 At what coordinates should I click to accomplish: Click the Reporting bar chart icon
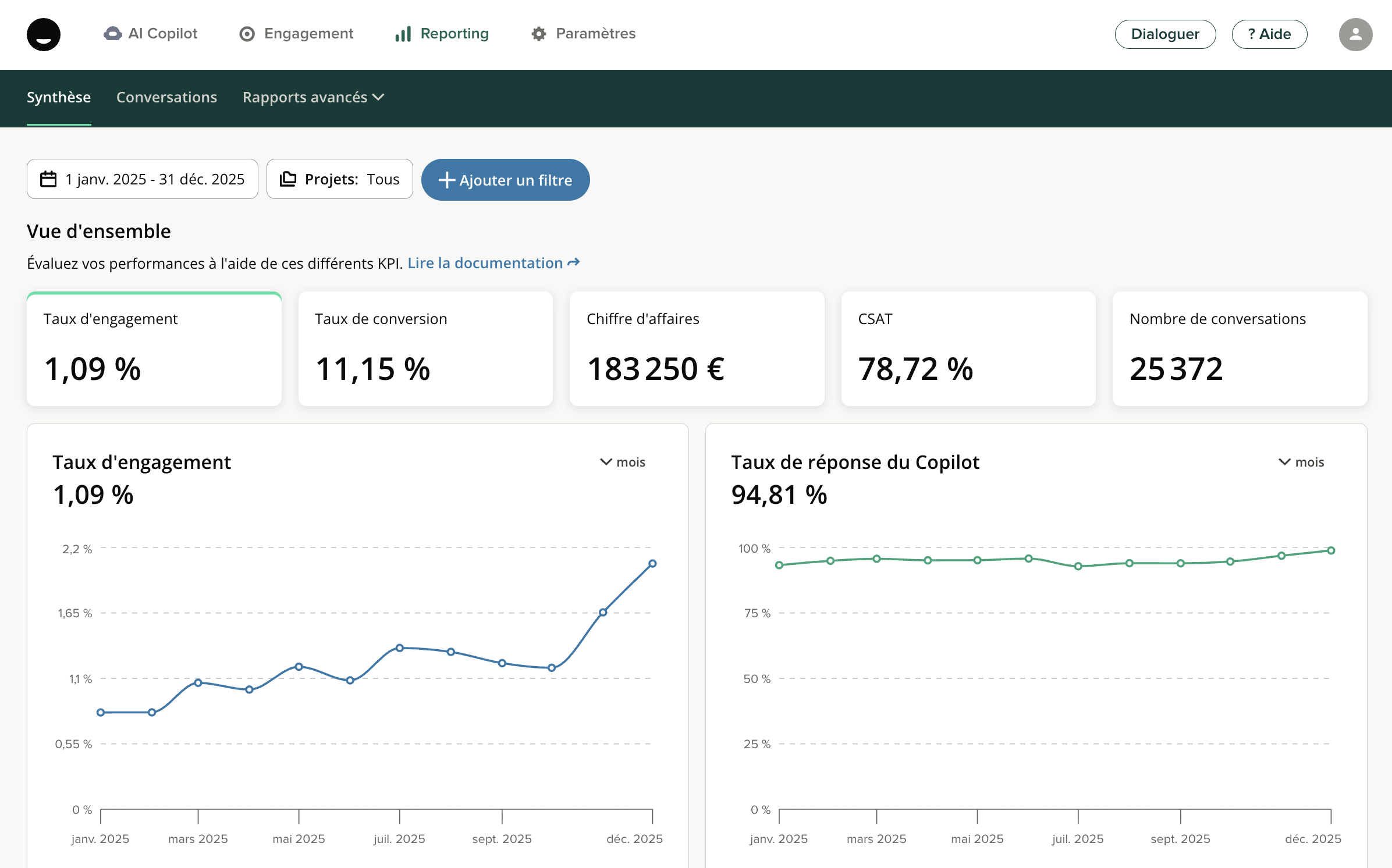pyautogui.click(x=403, y=34)
